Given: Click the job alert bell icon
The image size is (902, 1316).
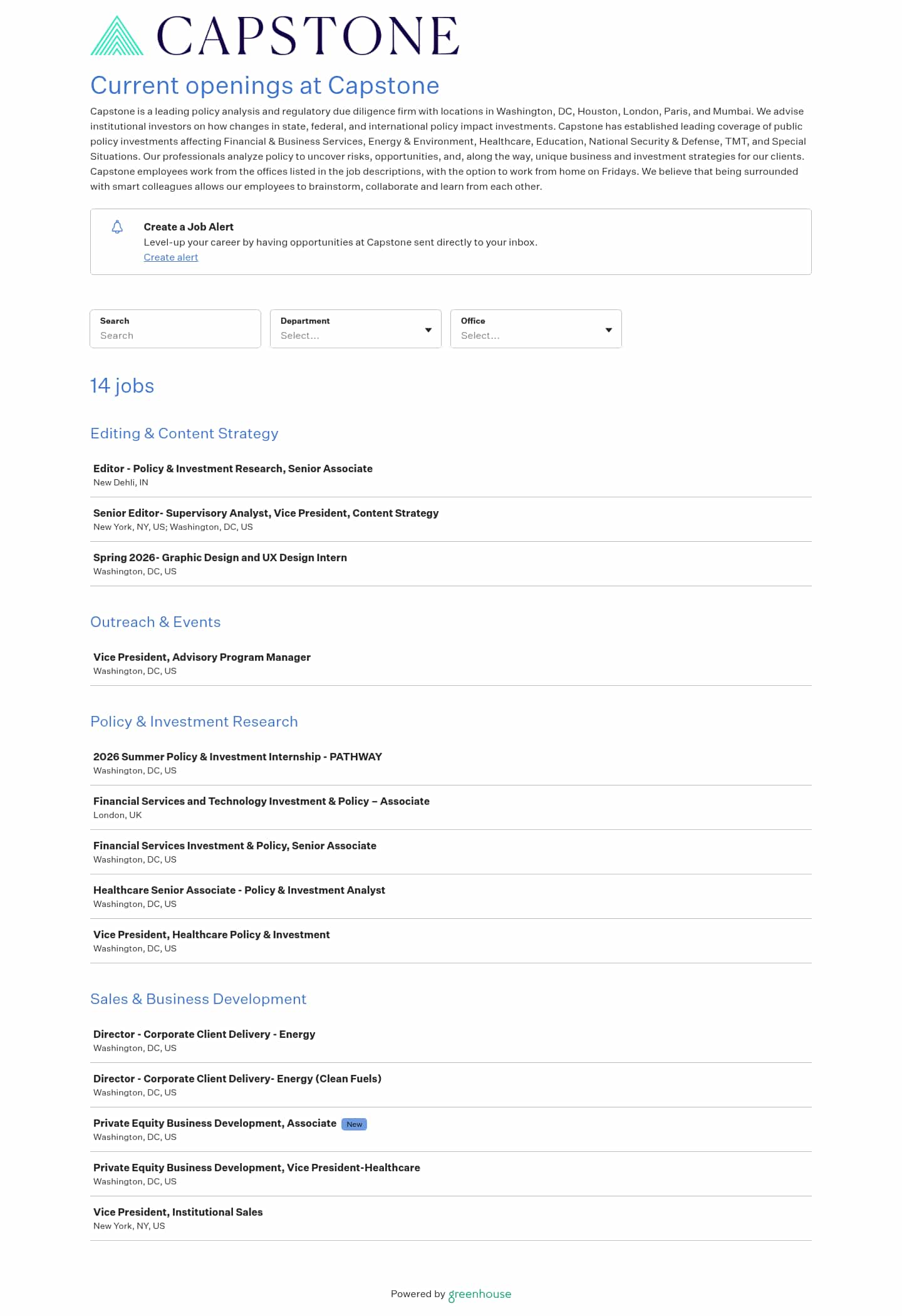Looking at the screenshot, I should [117, 227].
